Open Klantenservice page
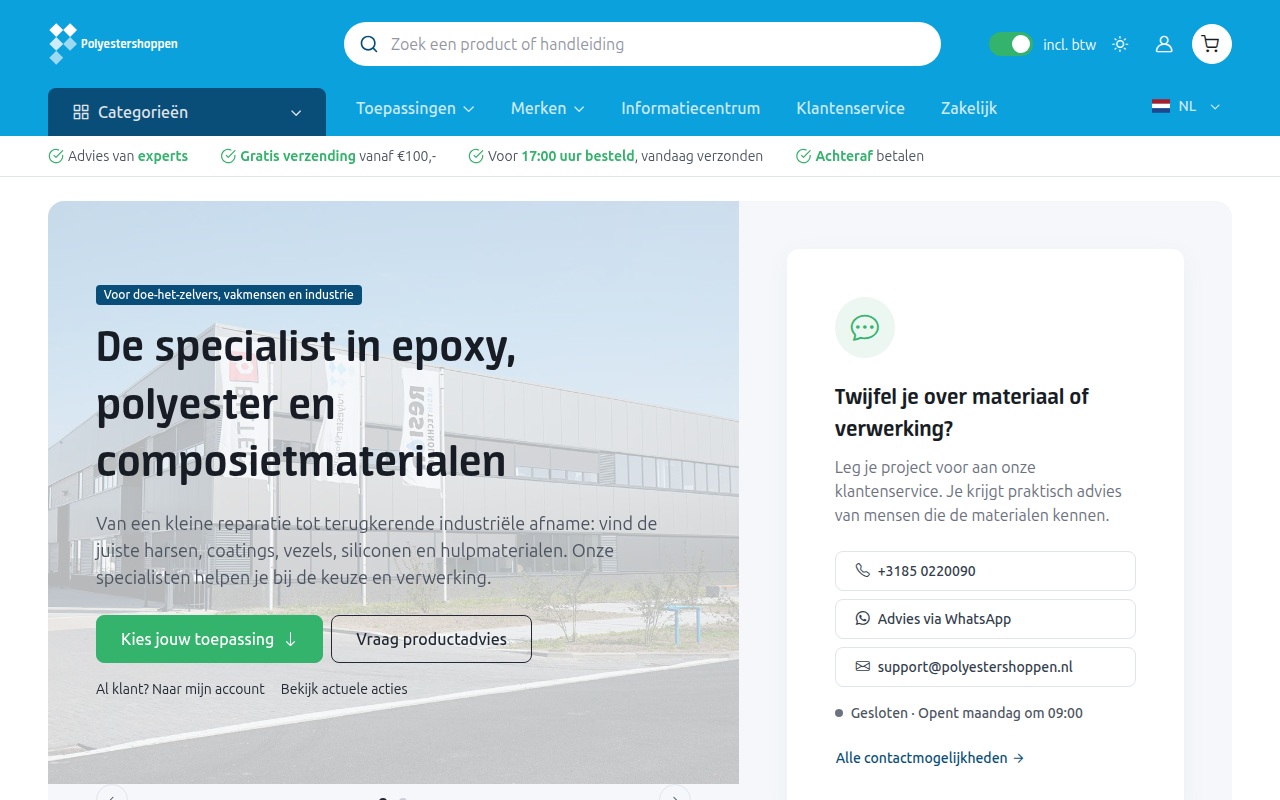 [x=850, y=108]
